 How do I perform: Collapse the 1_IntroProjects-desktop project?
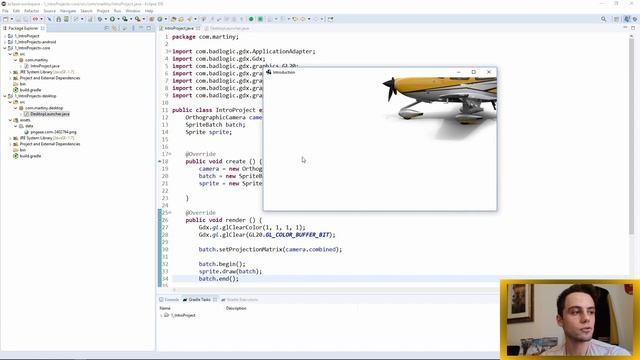(x=5, y=96)
